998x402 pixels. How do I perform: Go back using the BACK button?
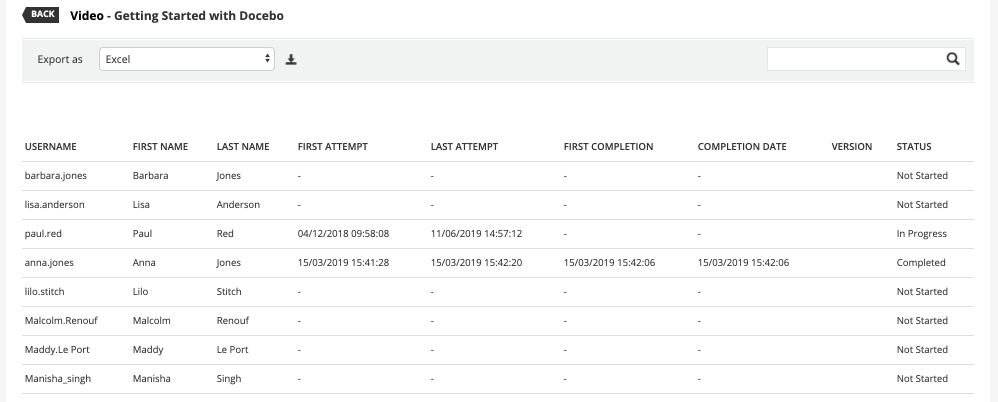click(x=44, y=15)
